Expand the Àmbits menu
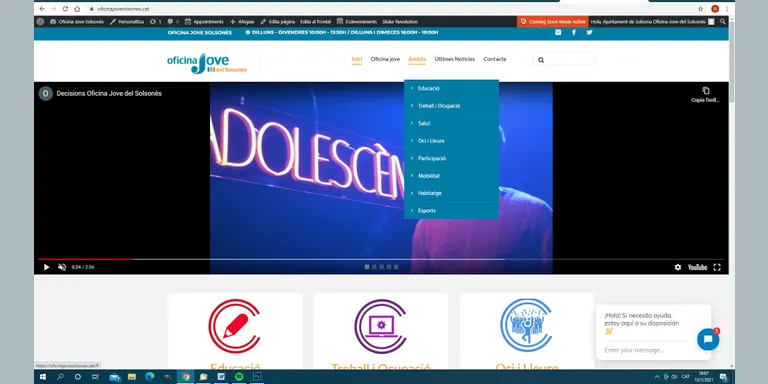The width and height of the screenshot is (768, 384). 417,59
